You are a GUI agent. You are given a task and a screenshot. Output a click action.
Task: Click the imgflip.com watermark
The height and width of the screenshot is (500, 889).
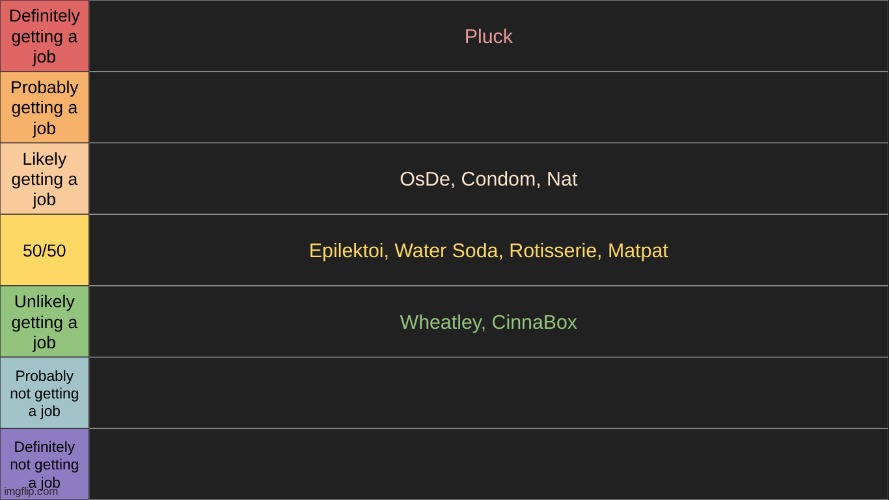pos(31,491)
